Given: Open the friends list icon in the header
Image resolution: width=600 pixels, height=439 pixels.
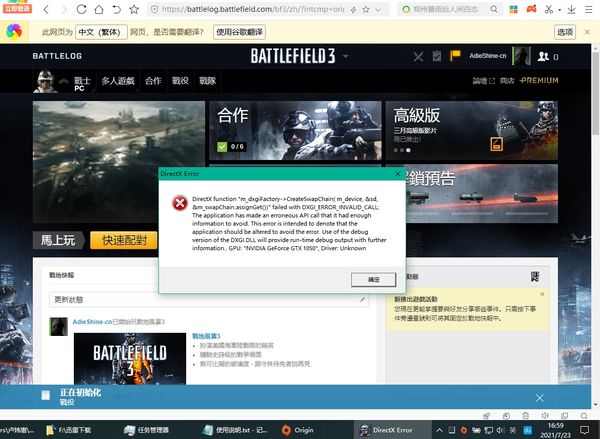Looking at the screenshot, I should click(x=543, y=57).
